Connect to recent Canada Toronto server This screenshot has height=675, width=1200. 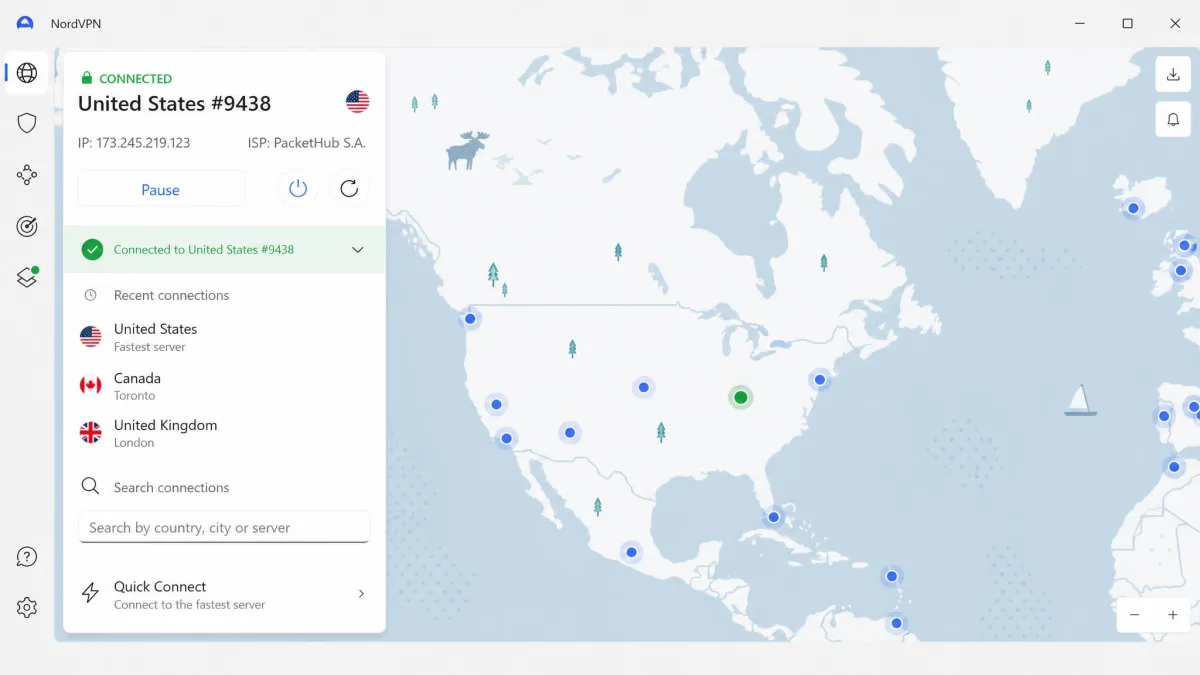click(224, 386)
